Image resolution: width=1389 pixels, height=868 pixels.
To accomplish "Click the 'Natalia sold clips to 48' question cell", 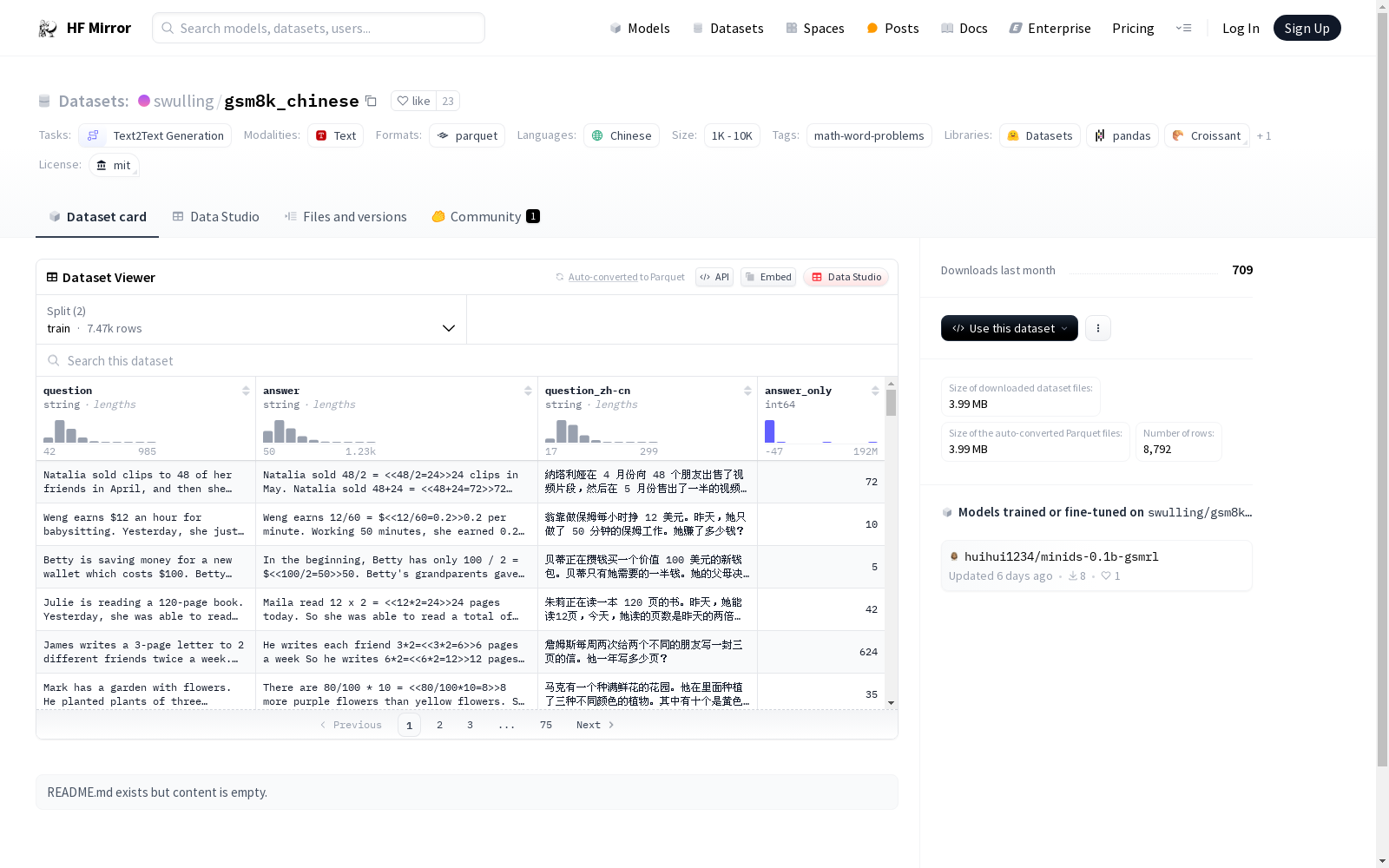I will pyautogui.click(x=146, y=482).
